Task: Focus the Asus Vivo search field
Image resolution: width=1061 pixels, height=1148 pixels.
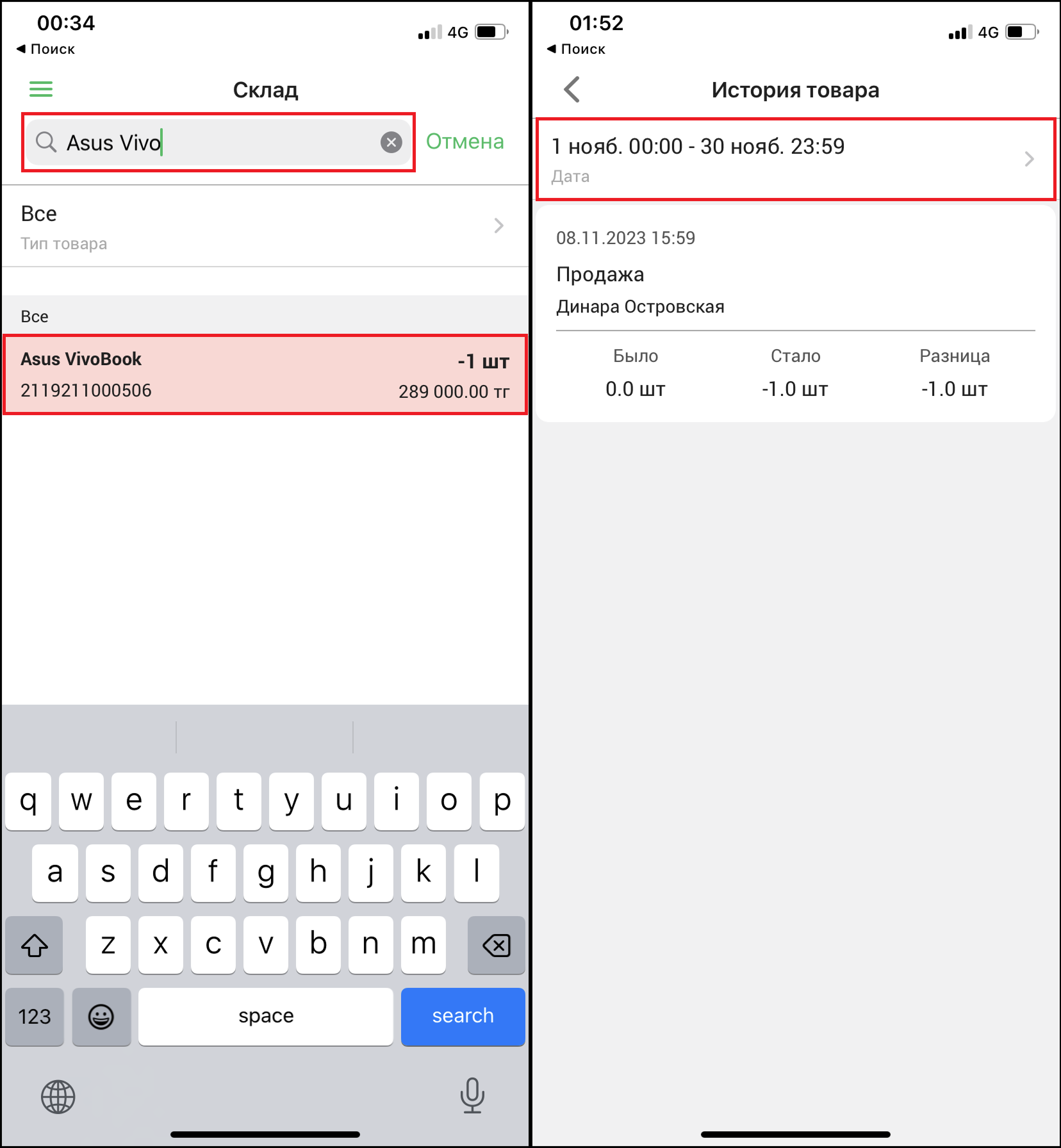Action: (218, 142)
